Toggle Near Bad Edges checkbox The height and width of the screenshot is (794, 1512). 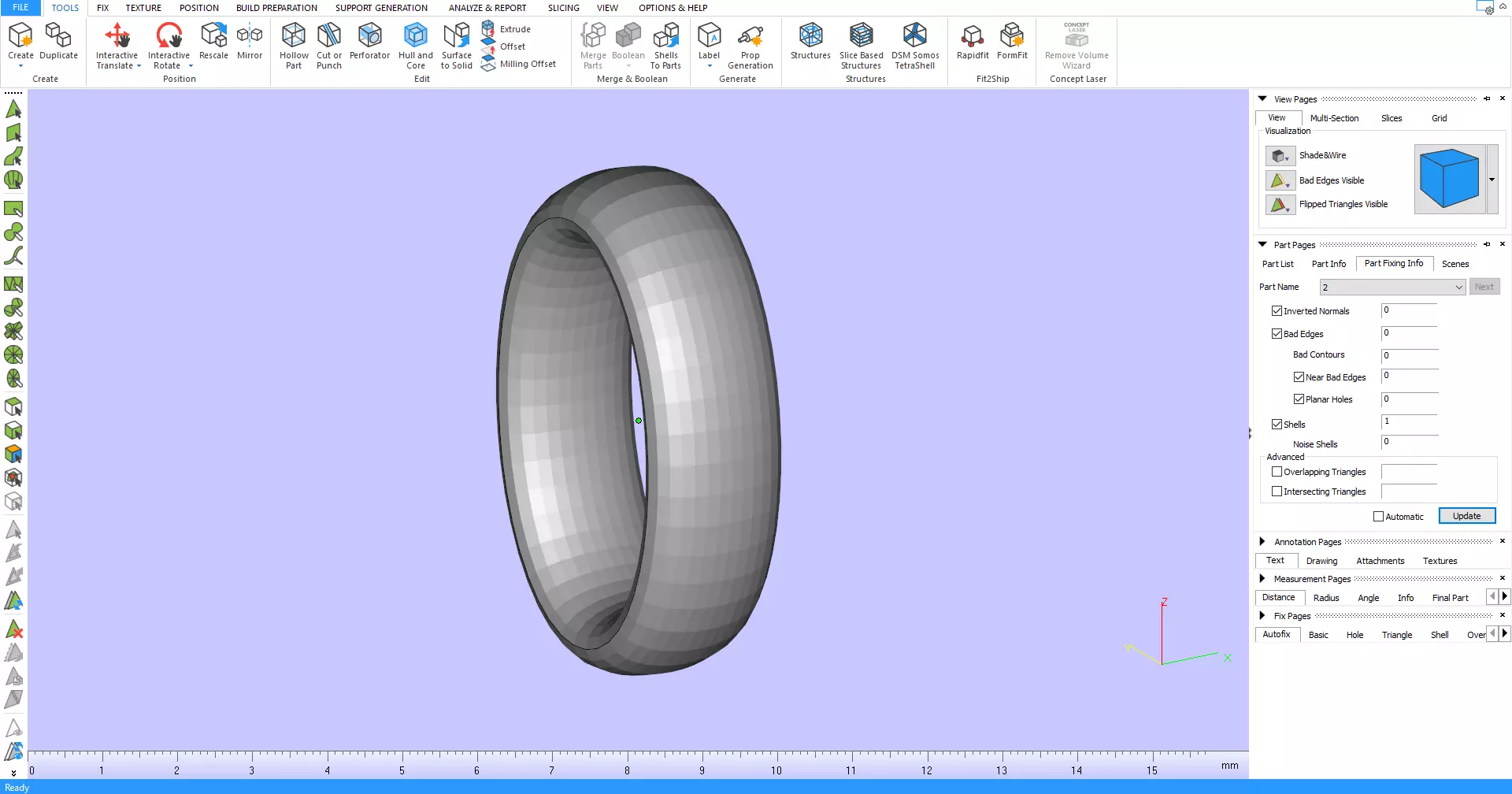(x=1299, y=377)
